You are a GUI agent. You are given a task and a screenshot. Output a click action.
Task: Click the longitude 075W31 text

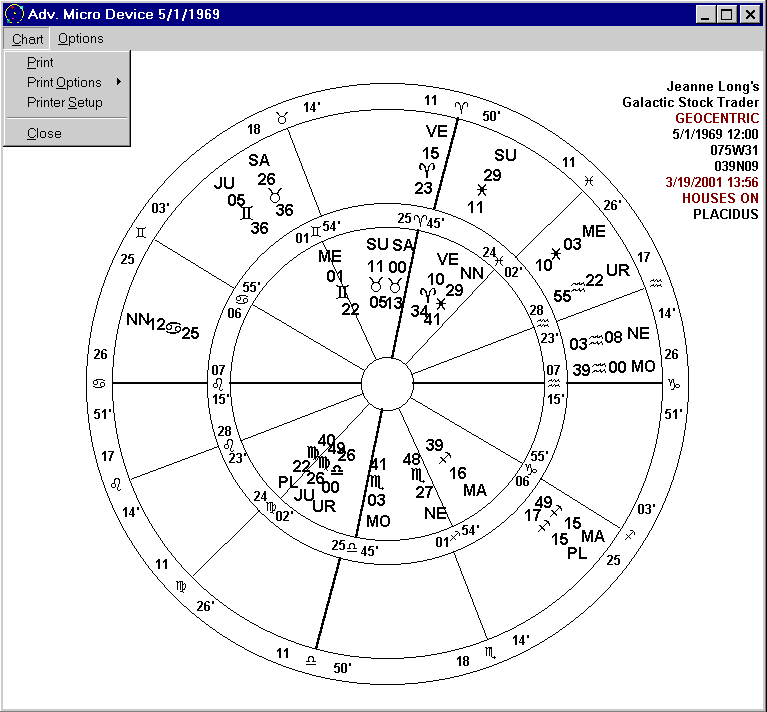(x=734, y=151)
